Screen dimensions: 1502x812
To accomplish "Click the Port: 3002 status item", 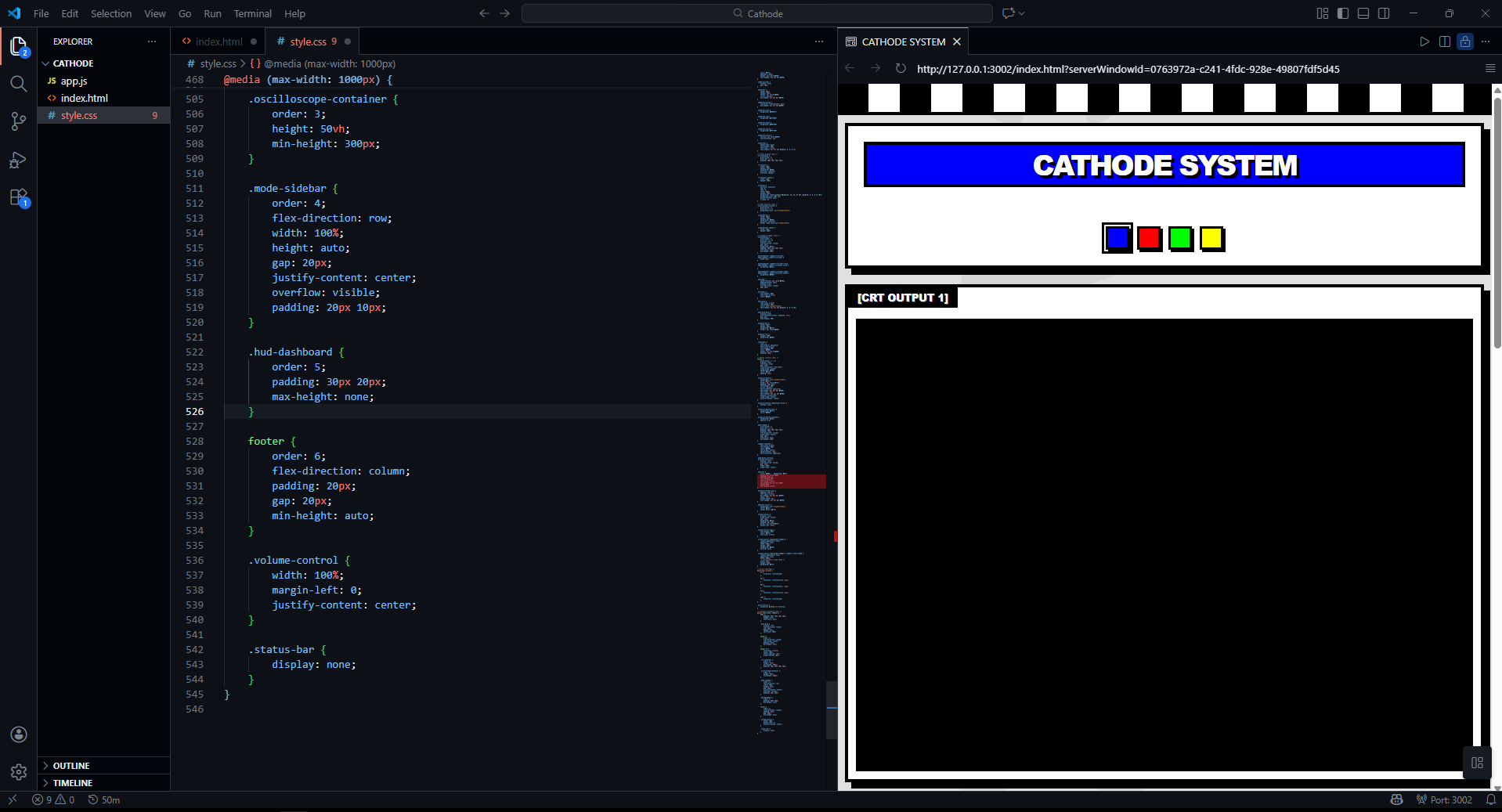I will coord(1444,799).
